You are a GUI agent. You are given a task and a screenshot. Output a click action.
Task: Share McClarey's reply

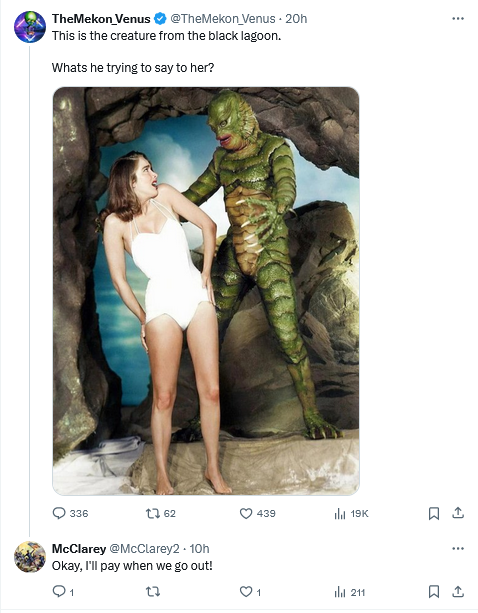pyautogui.click(x=458, y=591)
